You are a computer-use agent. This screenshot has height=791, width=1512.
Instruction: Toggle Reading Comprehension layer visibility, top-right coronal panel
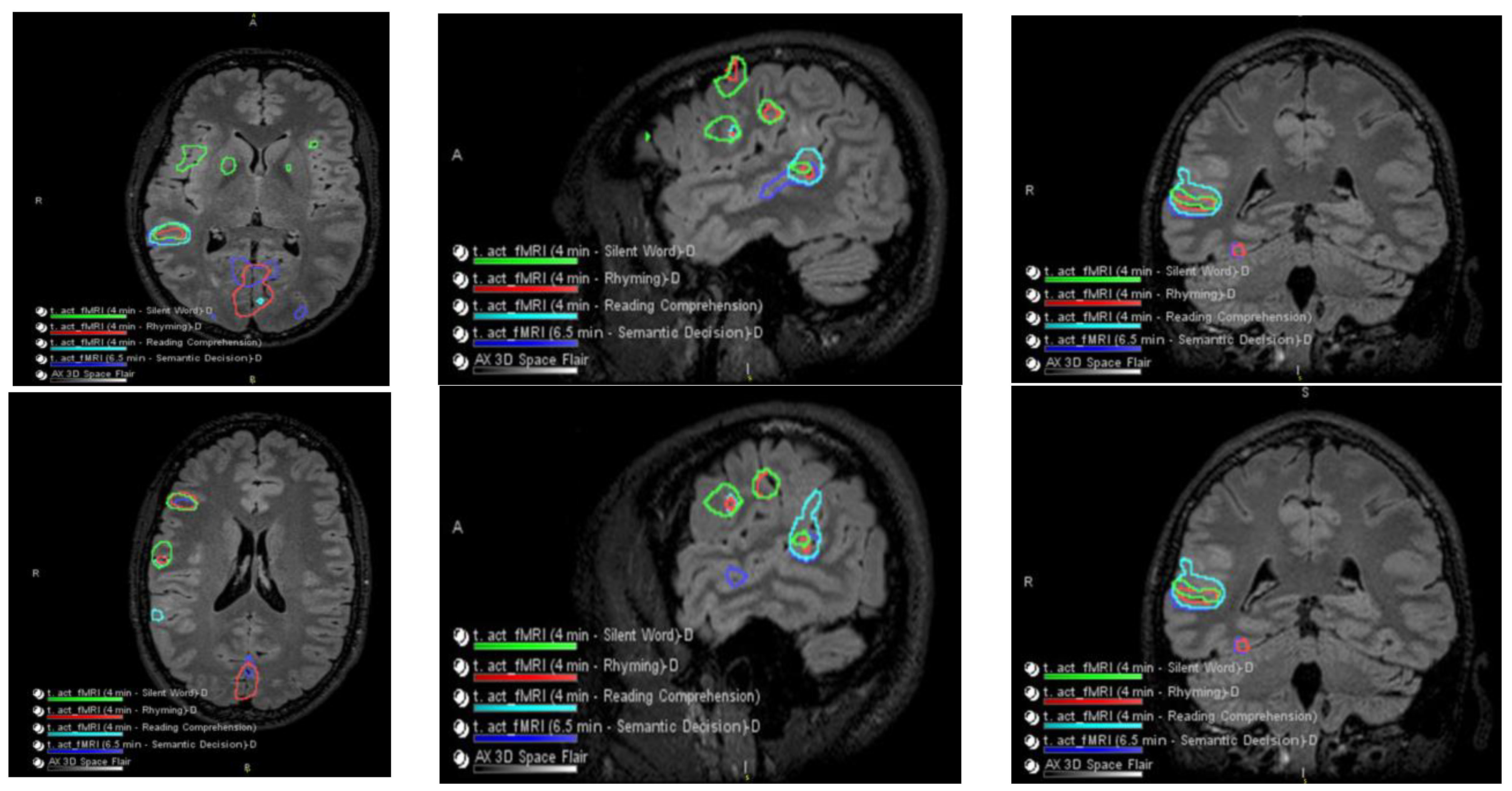1032,318
